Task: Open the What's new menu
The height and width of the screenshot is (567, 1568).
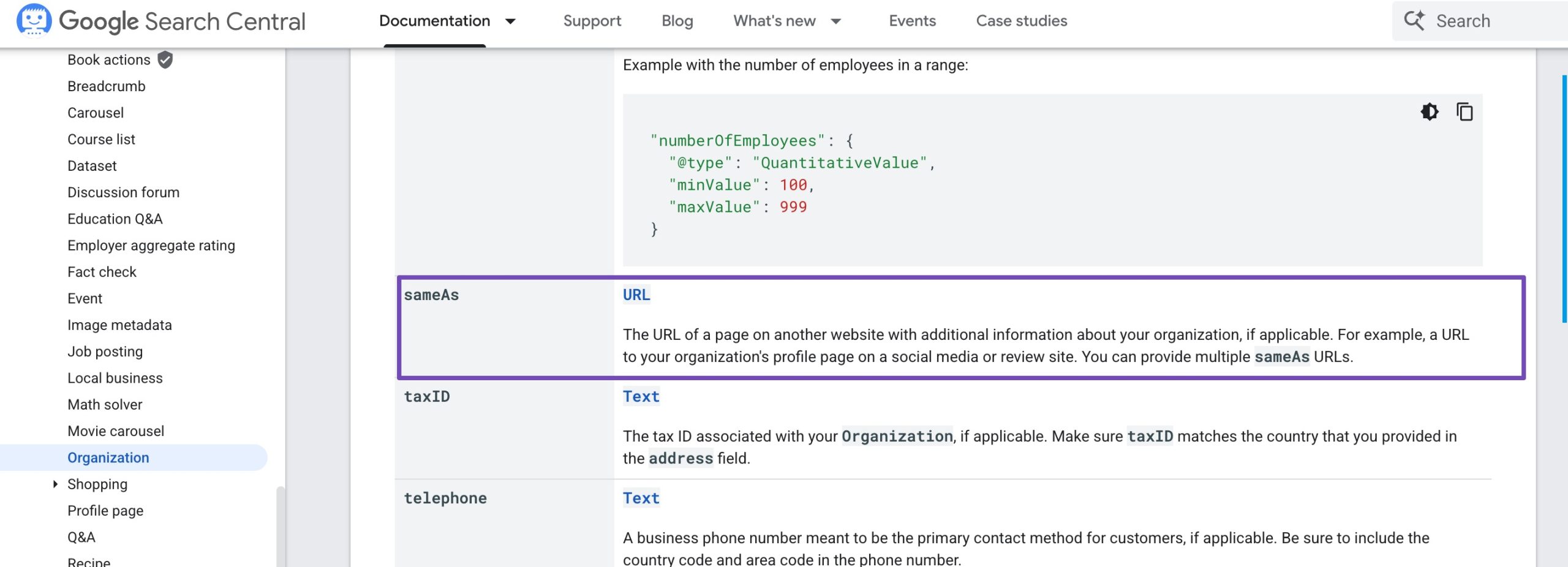Action: pyautogui.click(x=775, y=21)
